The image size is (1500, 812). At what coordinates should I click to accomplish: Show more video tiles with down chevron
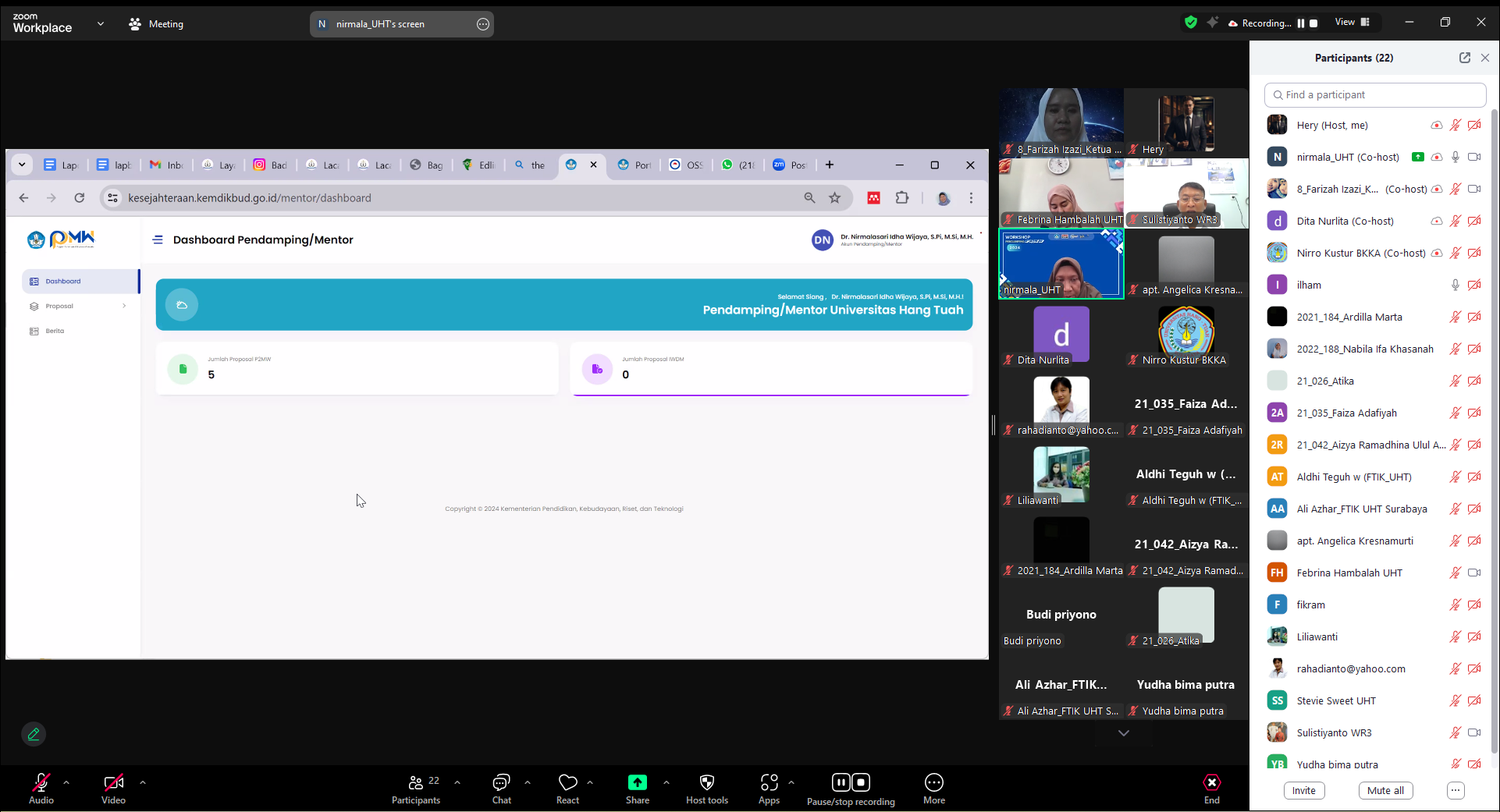pyautogui.click(x=1123, y=733)
